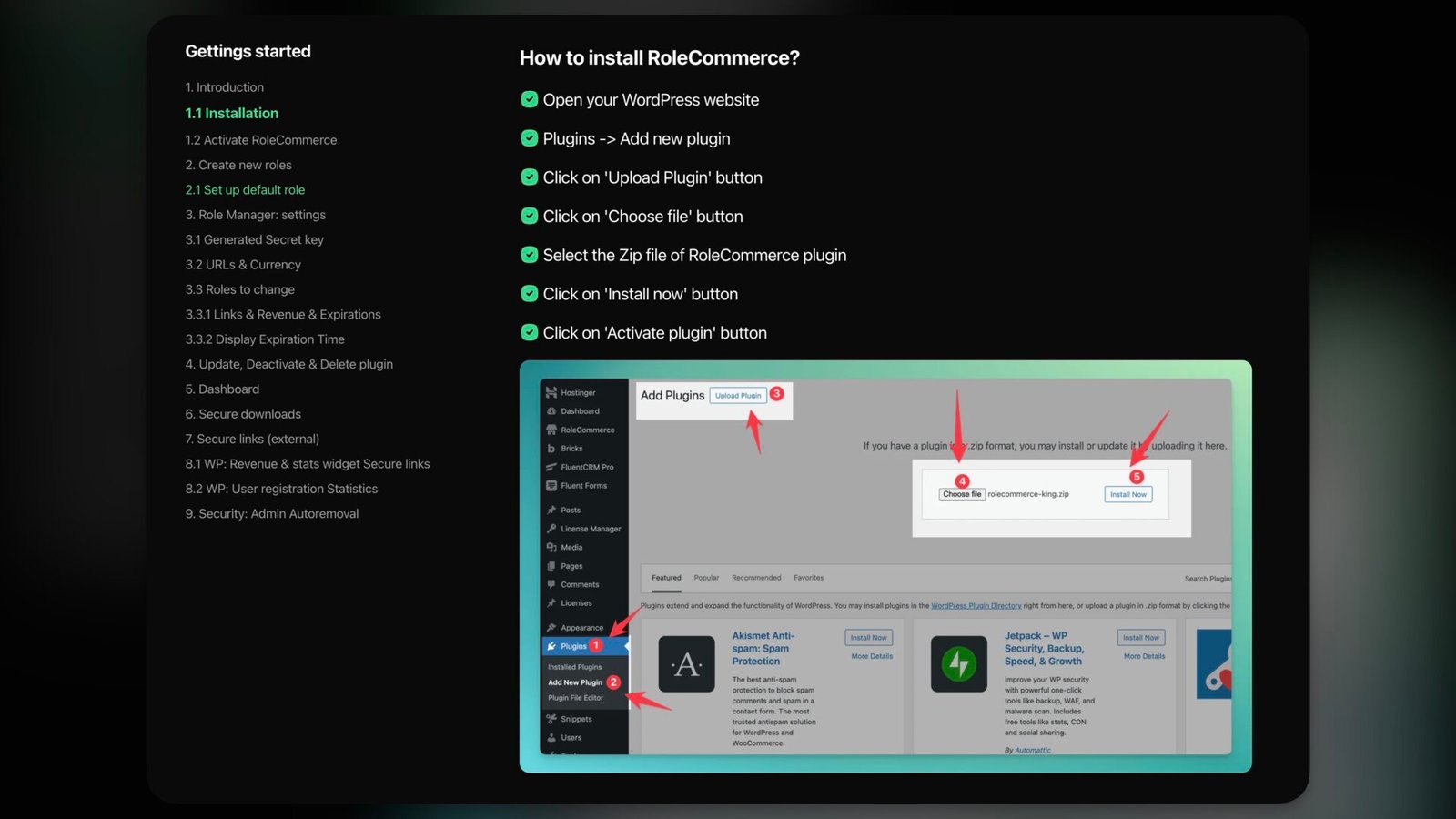Select the RoleCommerce sidebar icon
Screen dimensions: 1456x819
point(552,429)
